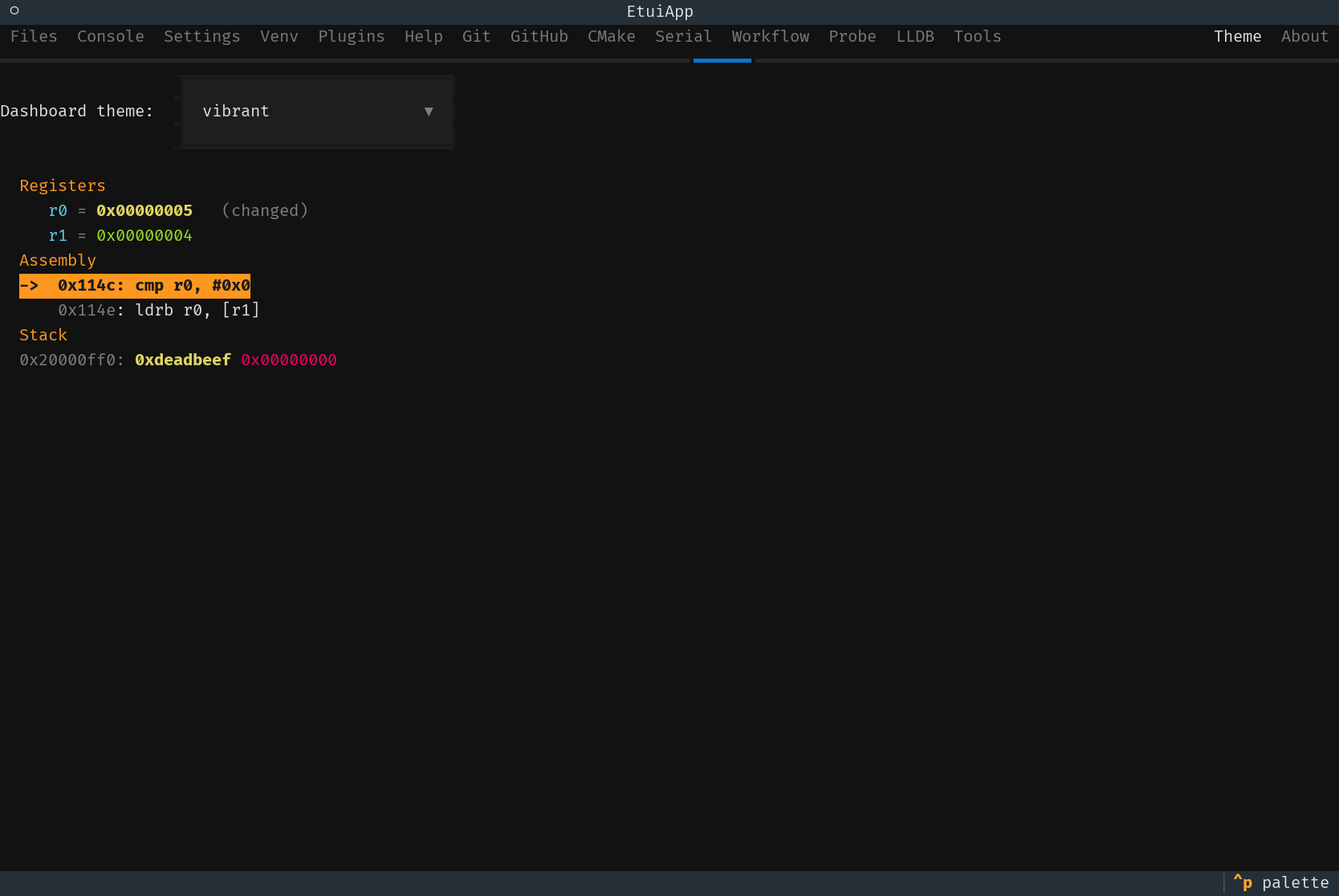Click the ldrb r0, [r1] instruction line
The height and width of the screenshot is (896, 1339).
[x=159, y=310]
